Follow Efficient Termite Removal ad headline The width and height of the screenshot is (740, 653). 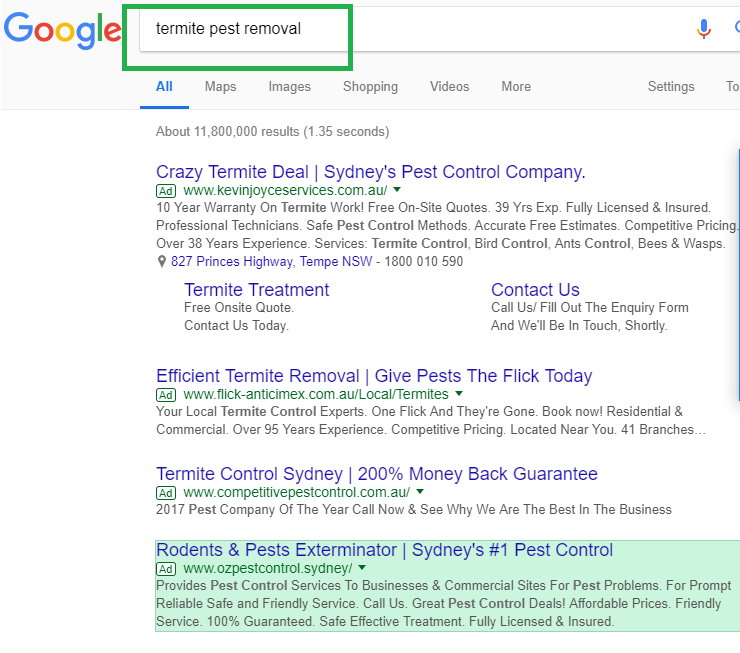374,376
